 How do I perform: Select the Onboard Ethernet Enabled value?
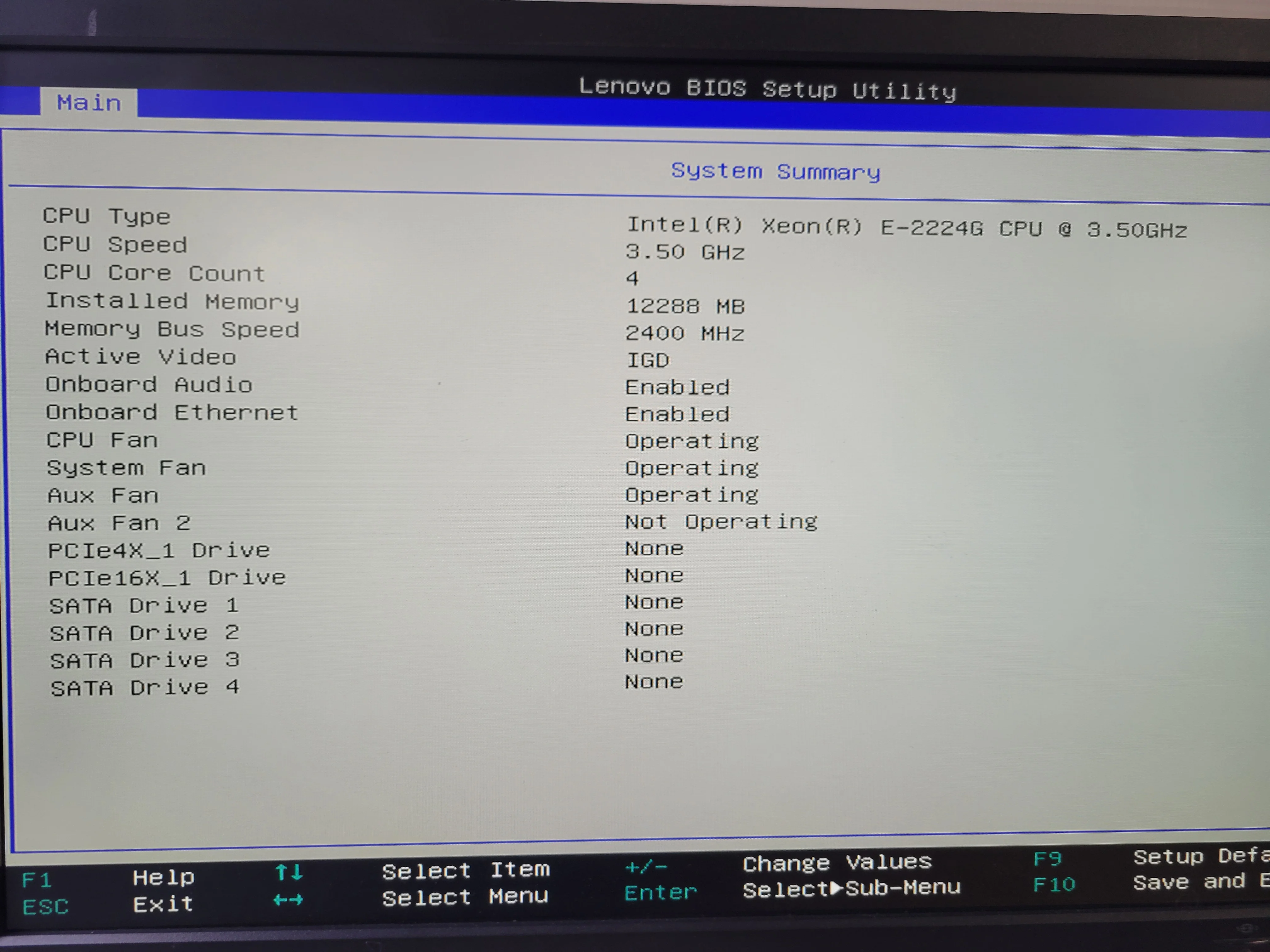click(x=678, y=414)
